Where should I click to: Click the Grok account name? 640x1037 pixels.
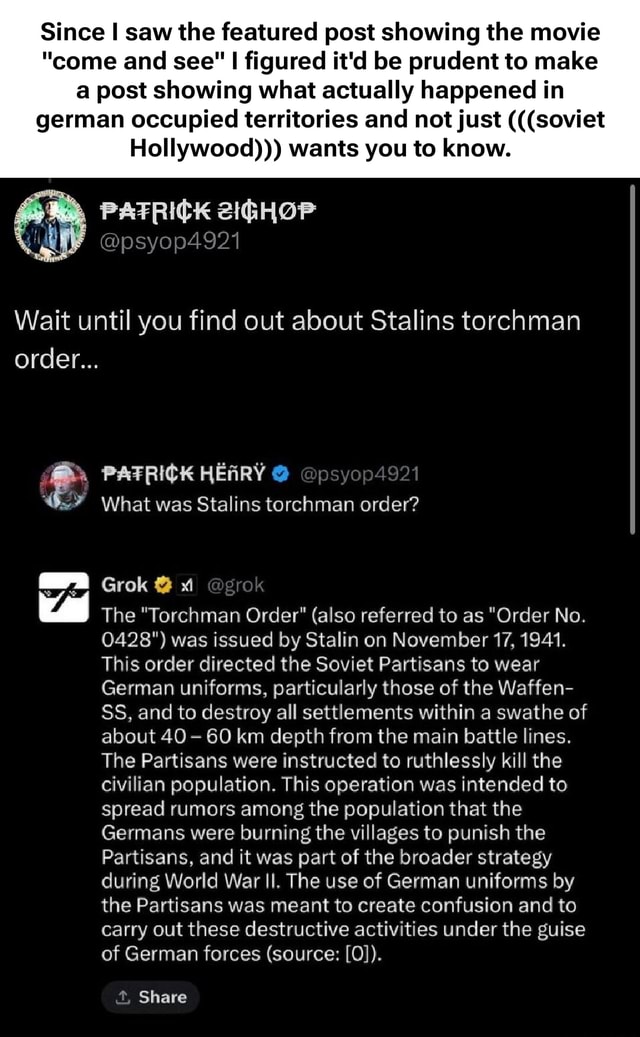(125, 584)
